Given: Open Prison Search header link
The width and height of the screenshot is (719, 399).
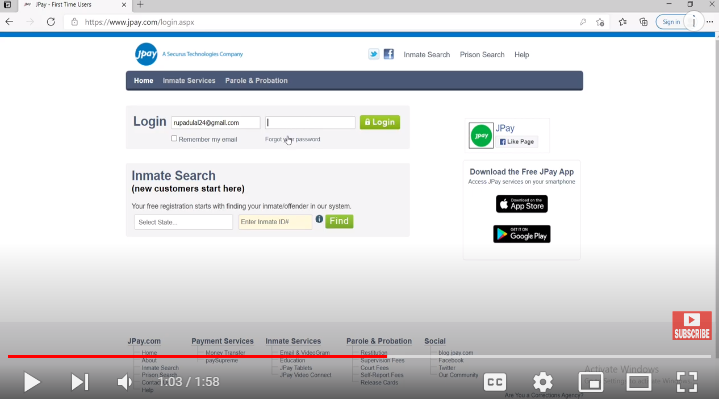Looking at the screenshot, I should coord(482,55).
